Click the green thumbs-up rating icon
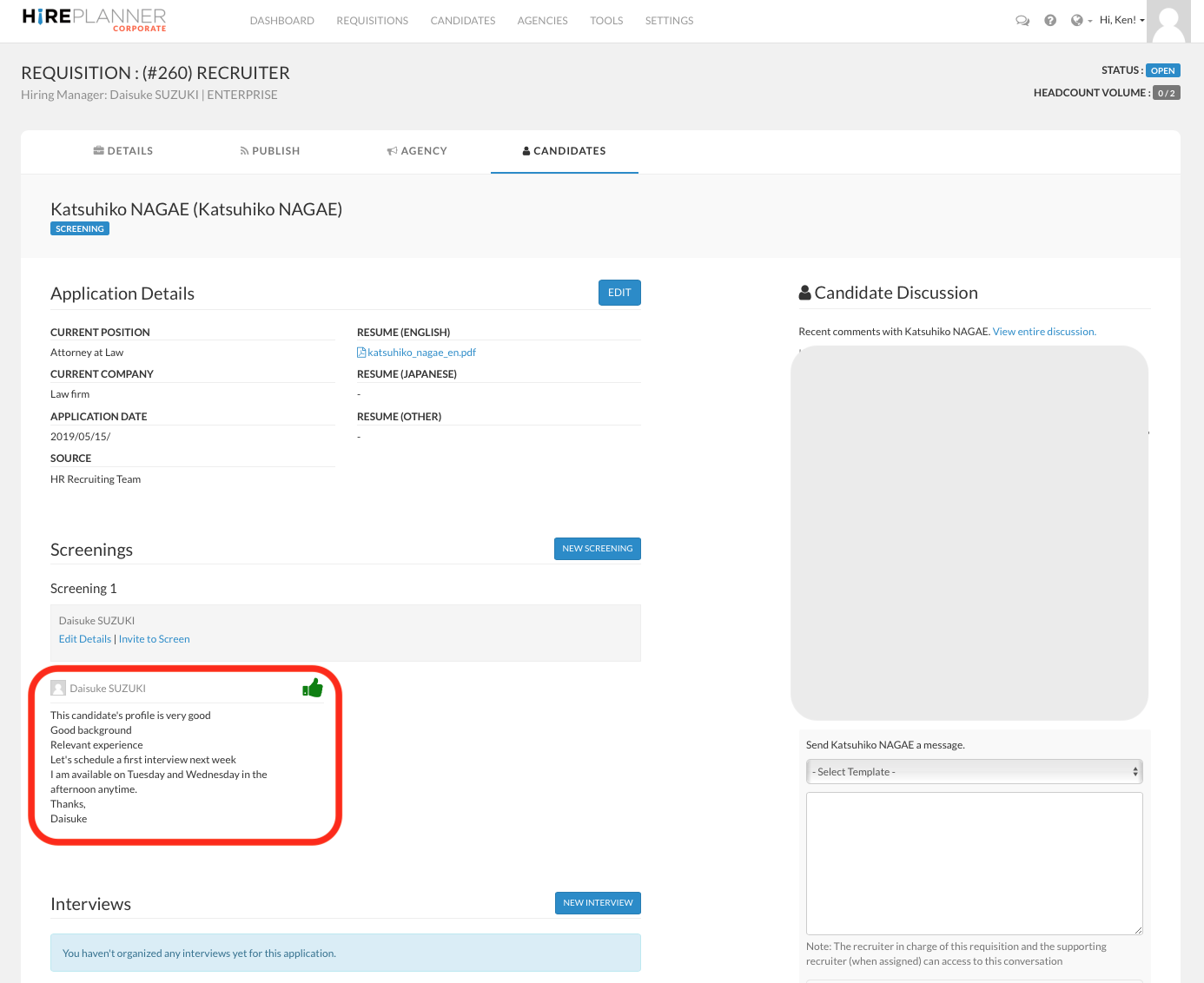This screenshot has width=1204, height=983. pos(313,689)
